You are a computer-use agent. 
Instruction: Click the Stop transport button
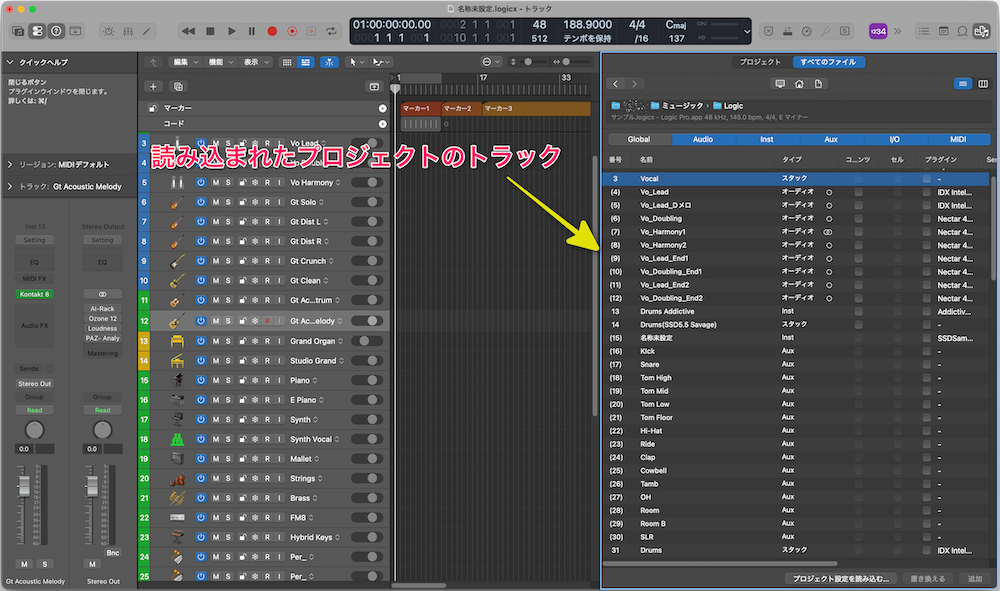210,31
